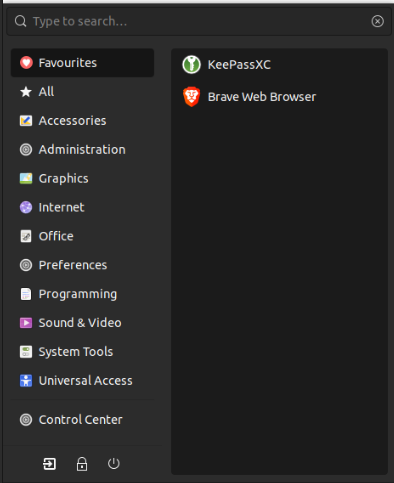394x483 pixels.
Task: Browse the Graphics category
Action: [x=82, y=178]
